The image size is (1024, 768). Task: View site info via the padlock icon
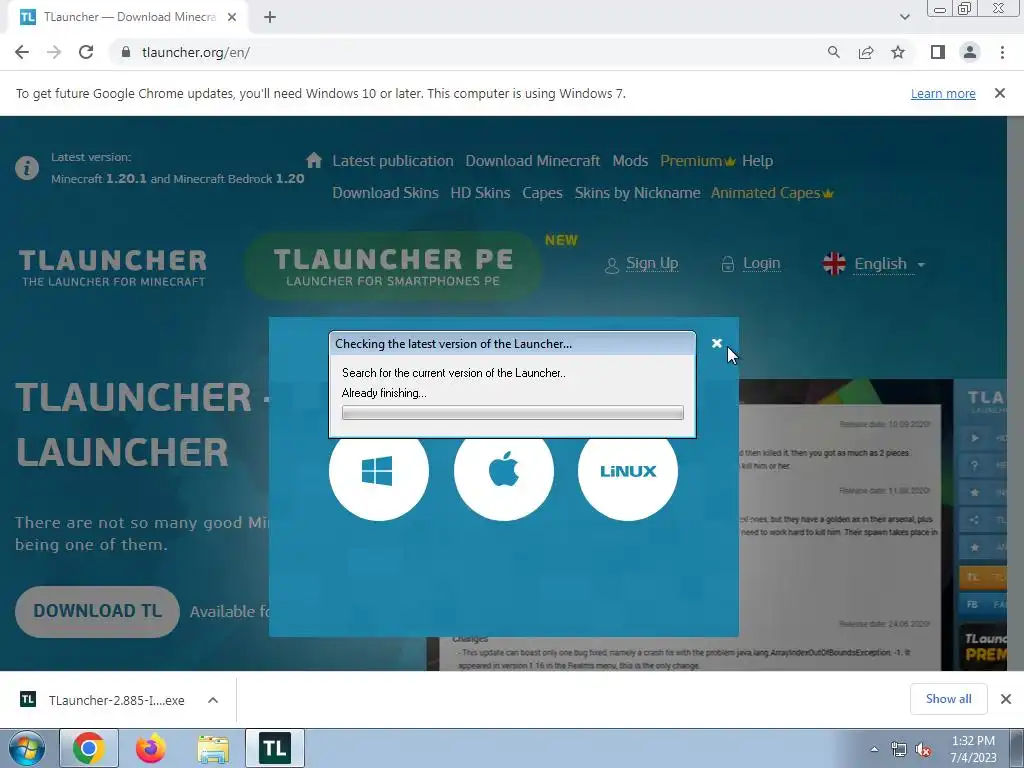point(125,52)
